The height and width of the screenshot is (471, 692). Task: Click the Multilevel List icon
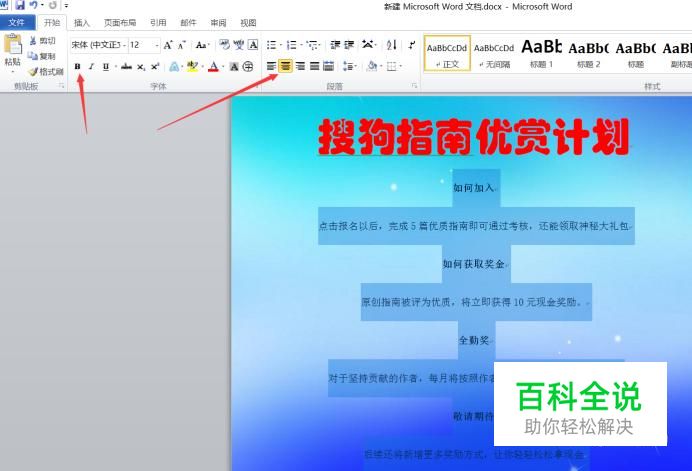312,45
